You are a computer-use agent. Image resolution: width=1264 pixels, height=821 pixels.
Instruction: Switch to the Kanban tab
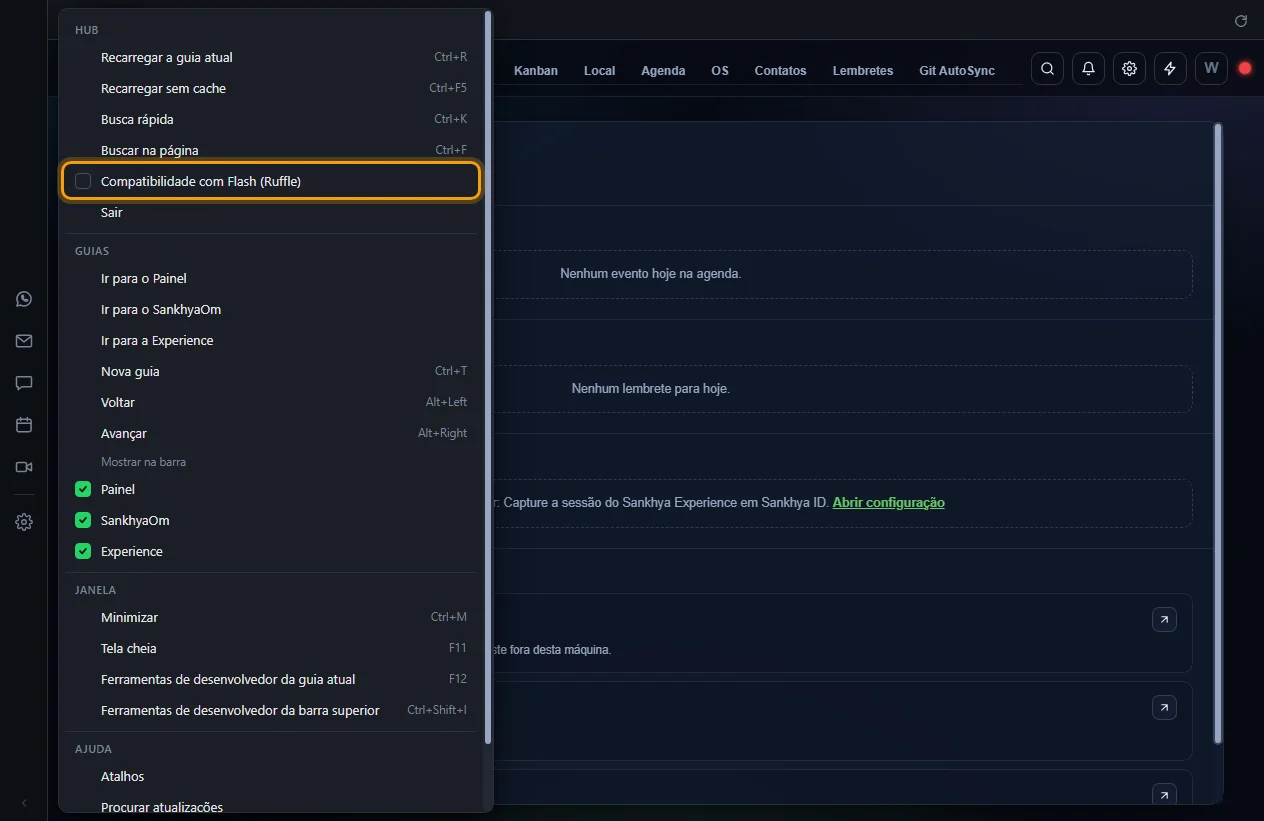click(536, 70)
